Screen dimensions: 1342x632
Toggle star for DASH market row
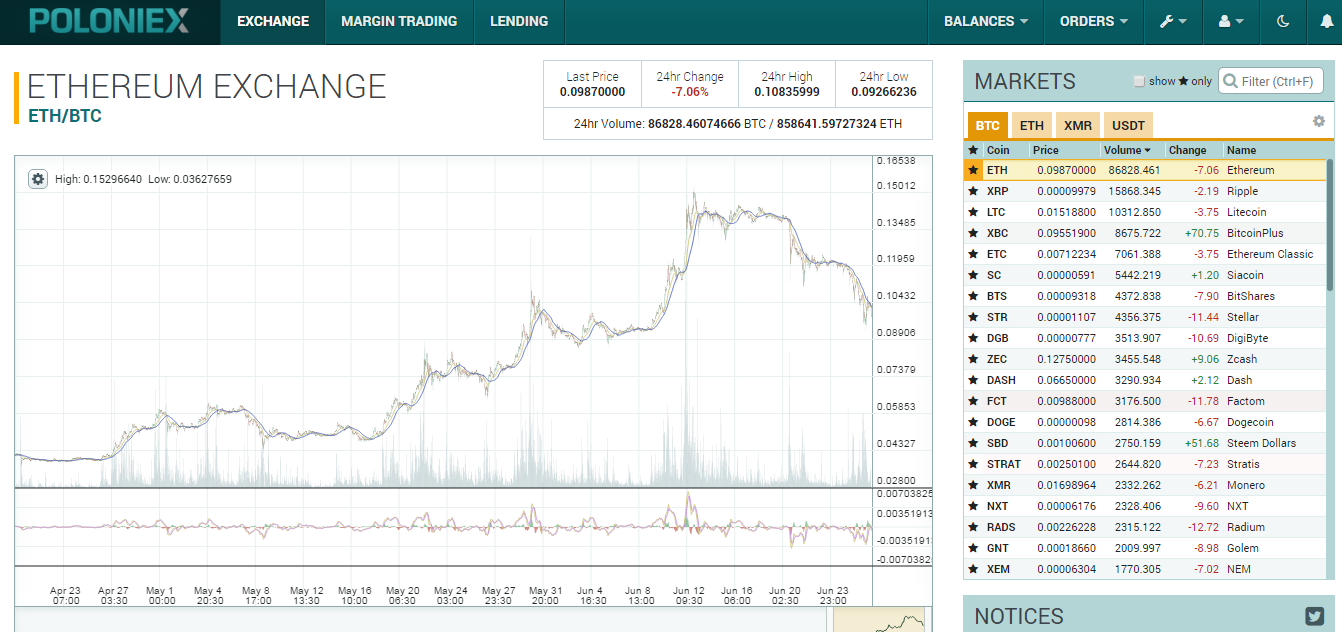[x=973, y=380]
